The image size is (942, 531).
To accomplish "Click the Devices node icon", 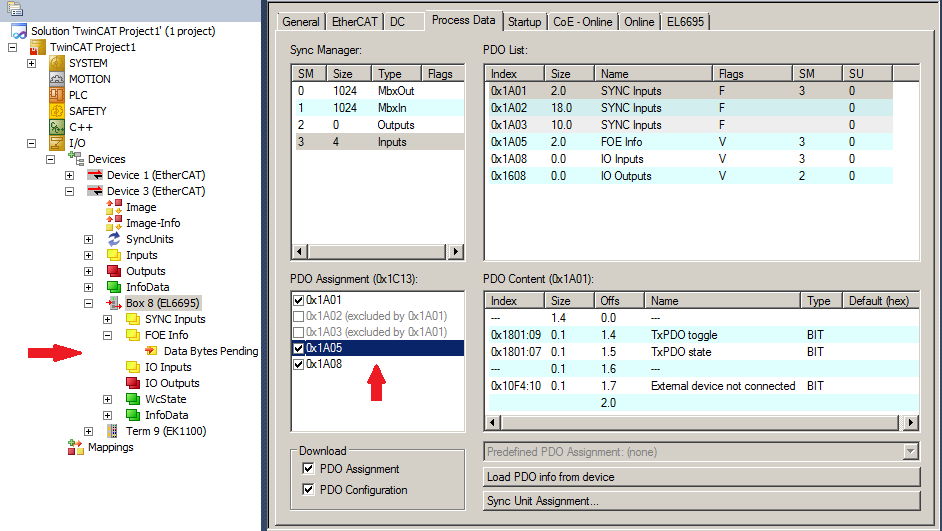I will [x=76, y=159].
